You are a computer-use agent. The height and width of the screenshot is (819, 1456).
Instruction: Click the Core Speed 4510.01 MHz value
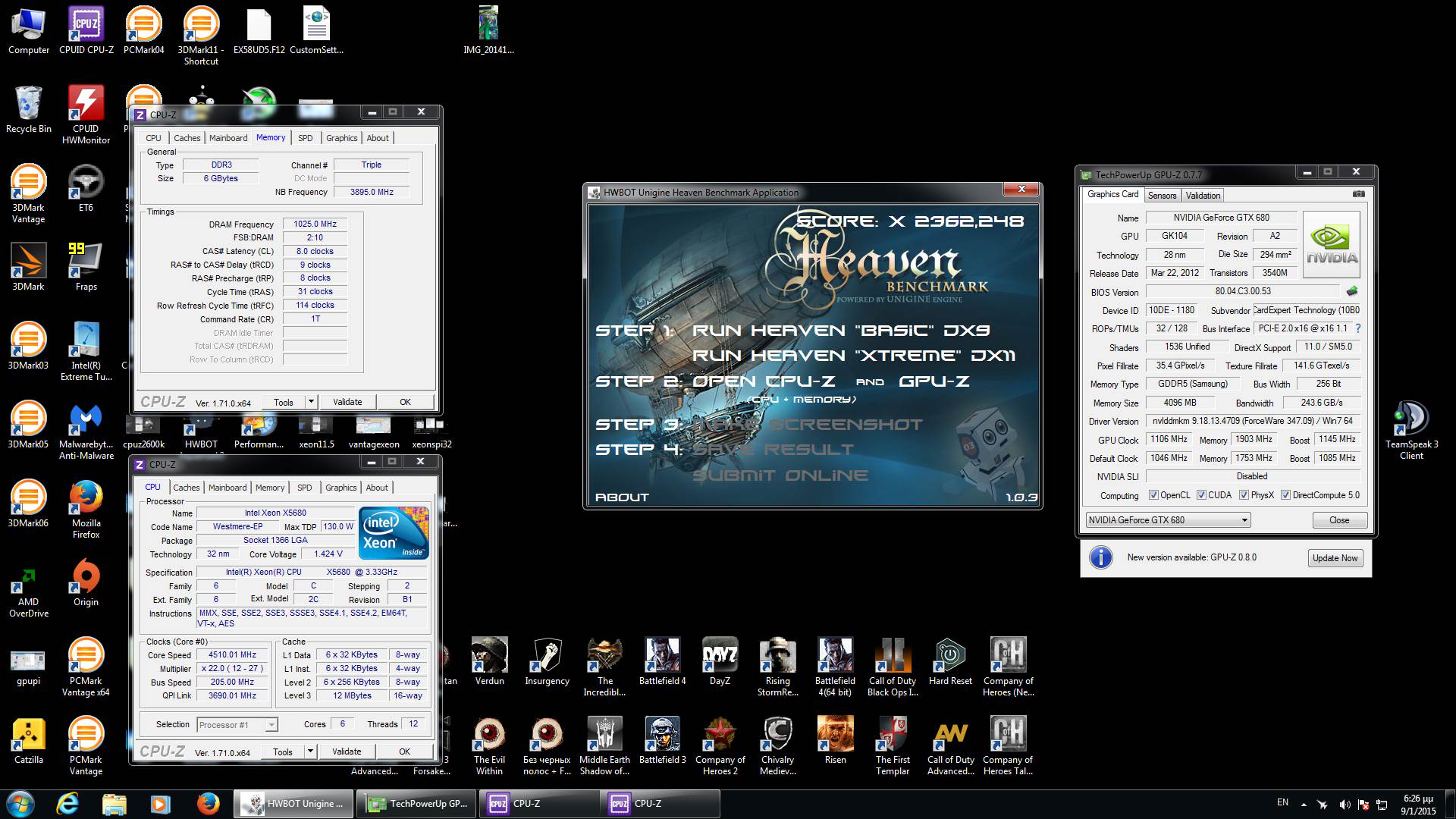232,654
